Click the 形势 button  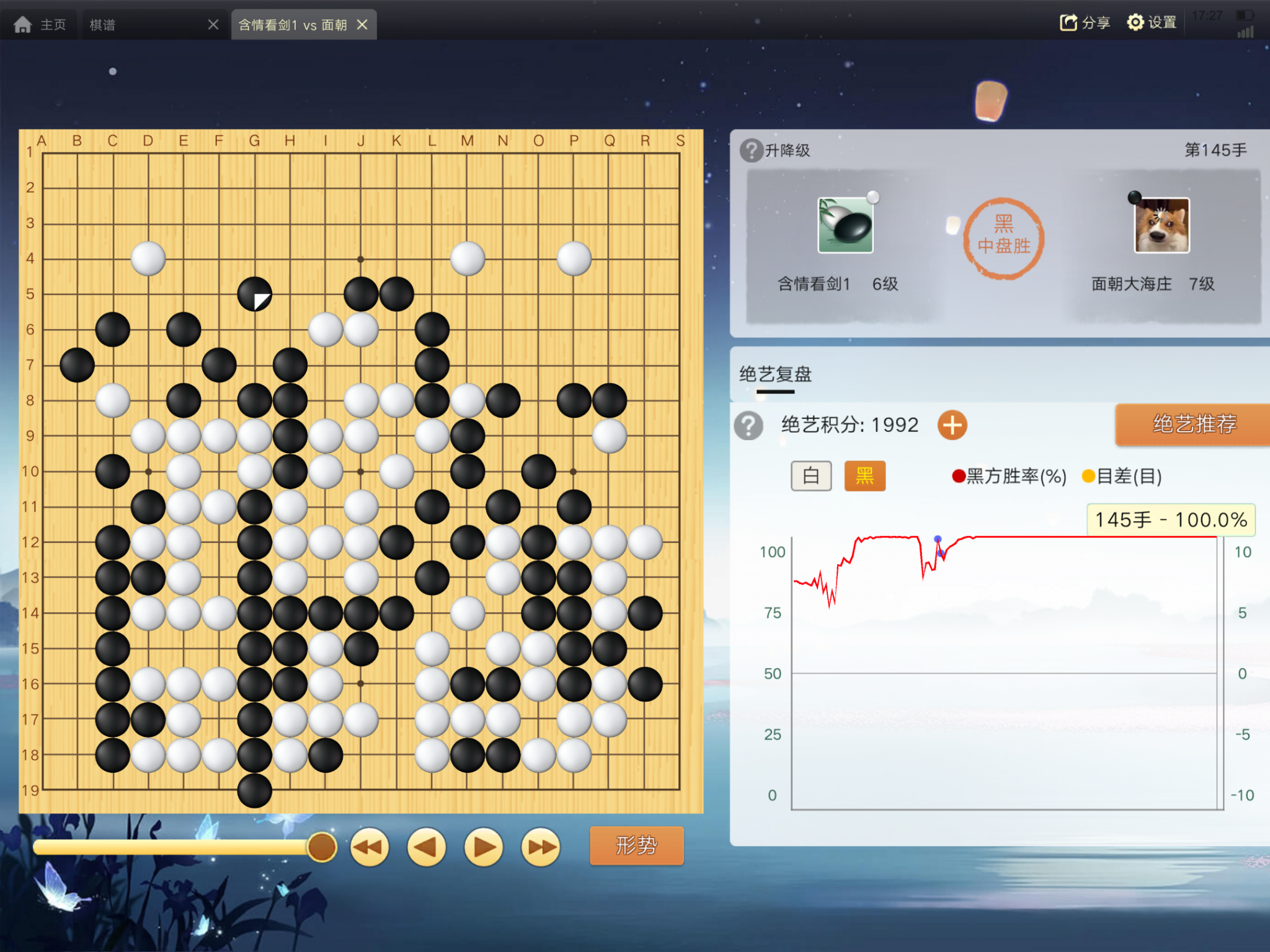[636, 845]
